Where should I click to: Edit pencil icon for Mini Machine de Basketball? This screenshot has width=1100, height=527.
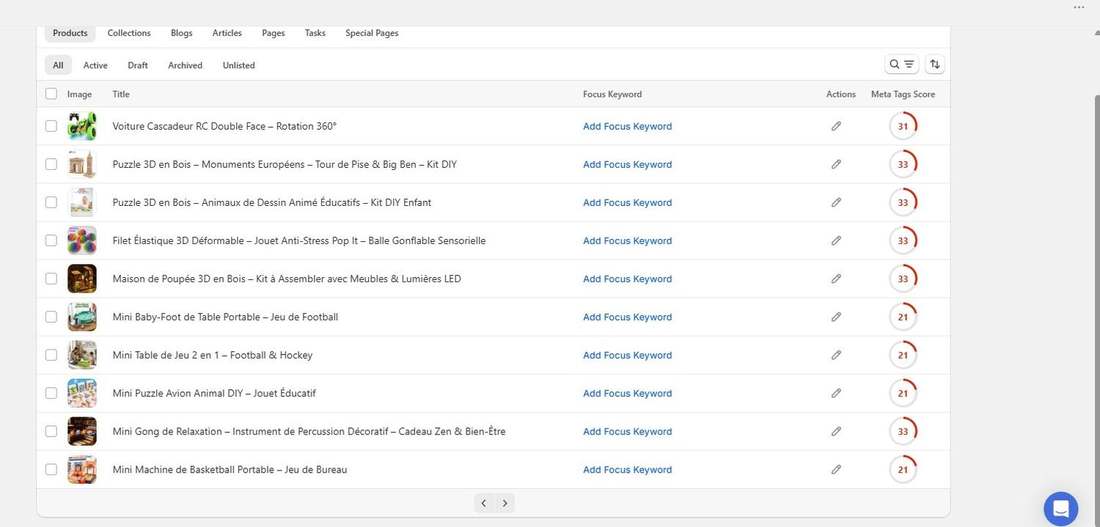pyautogui.click(x=836, y=469)
